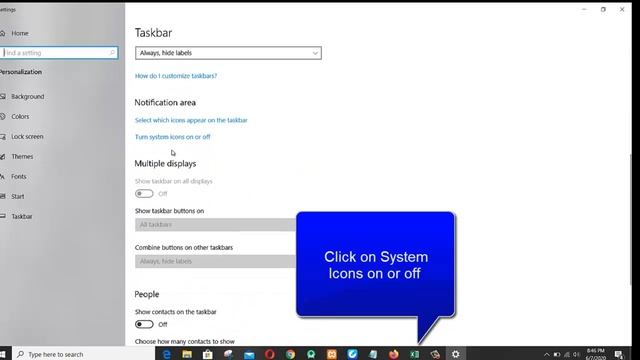Open Excel from the taskbar
Viewport: 640px width, 360px height.
tap(414, 354)
